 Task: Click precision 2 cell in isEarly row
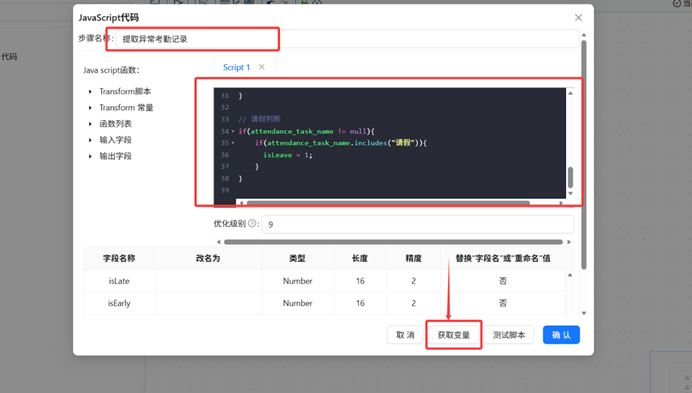coord(414,303)
